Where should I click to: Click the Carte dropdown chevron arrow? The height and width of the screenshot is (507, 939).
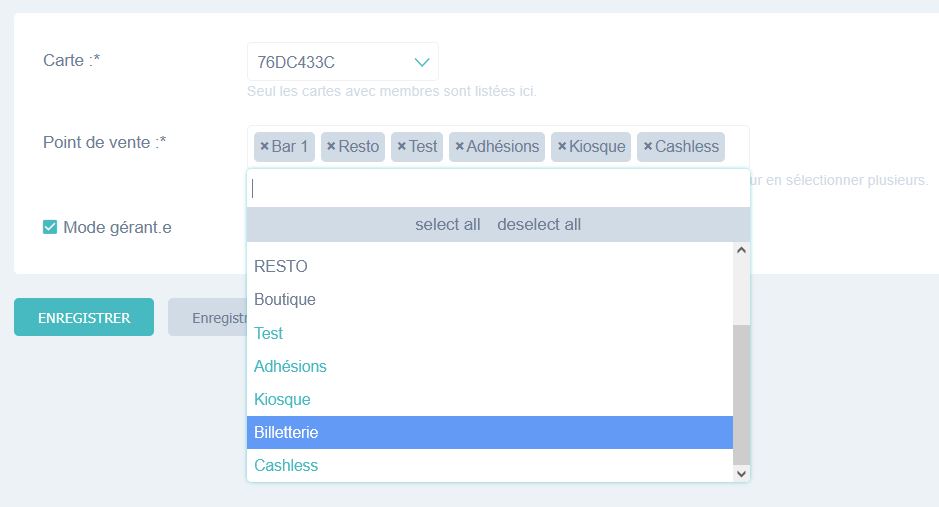(422, 62)
